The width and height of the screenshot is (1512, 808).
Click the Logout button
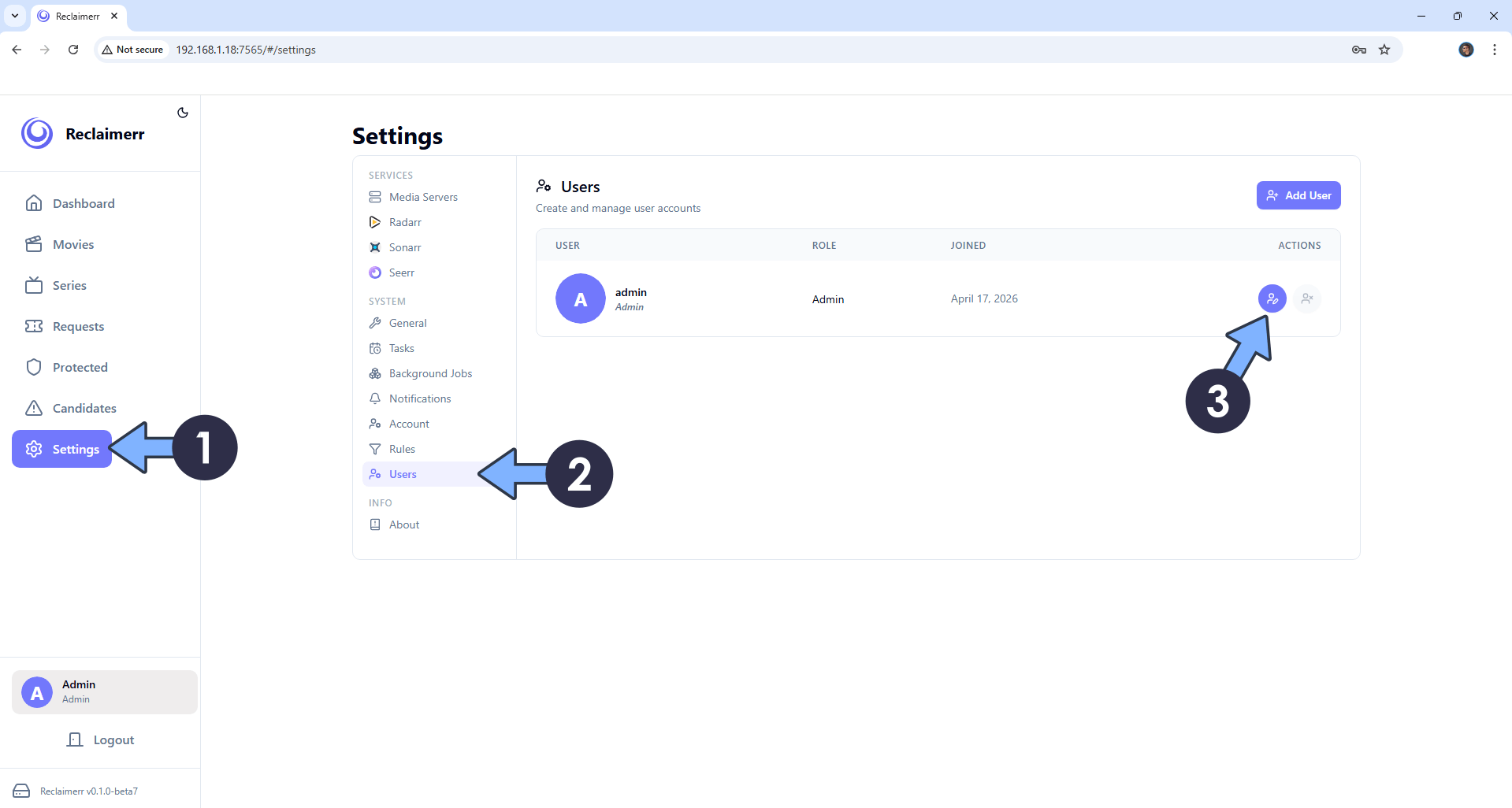click(x=101, y=739)
